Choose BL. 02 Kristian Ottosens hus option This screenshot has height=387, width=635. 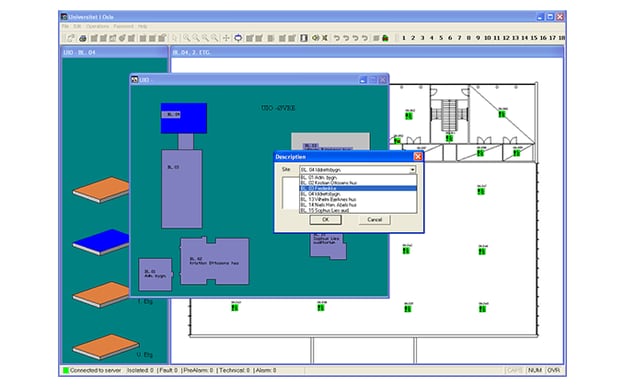328,183
